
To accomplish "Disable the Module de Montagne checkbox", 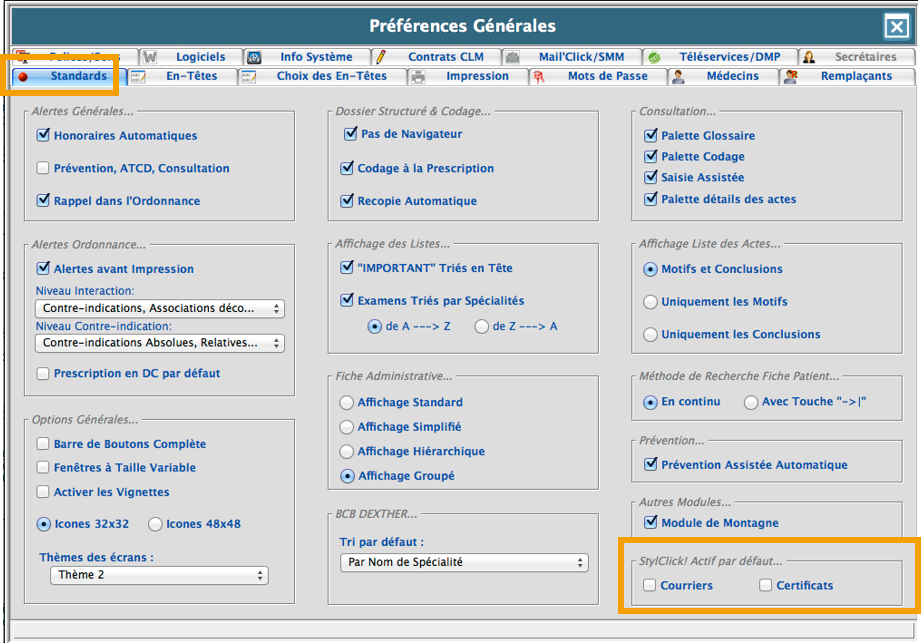I will [651, 522].
